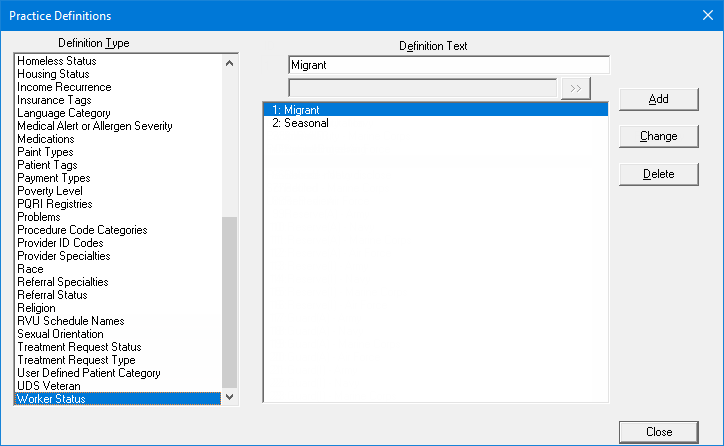Click the Change button
The width and height of the screenshot is (724, 446).
tap(658, 136)
